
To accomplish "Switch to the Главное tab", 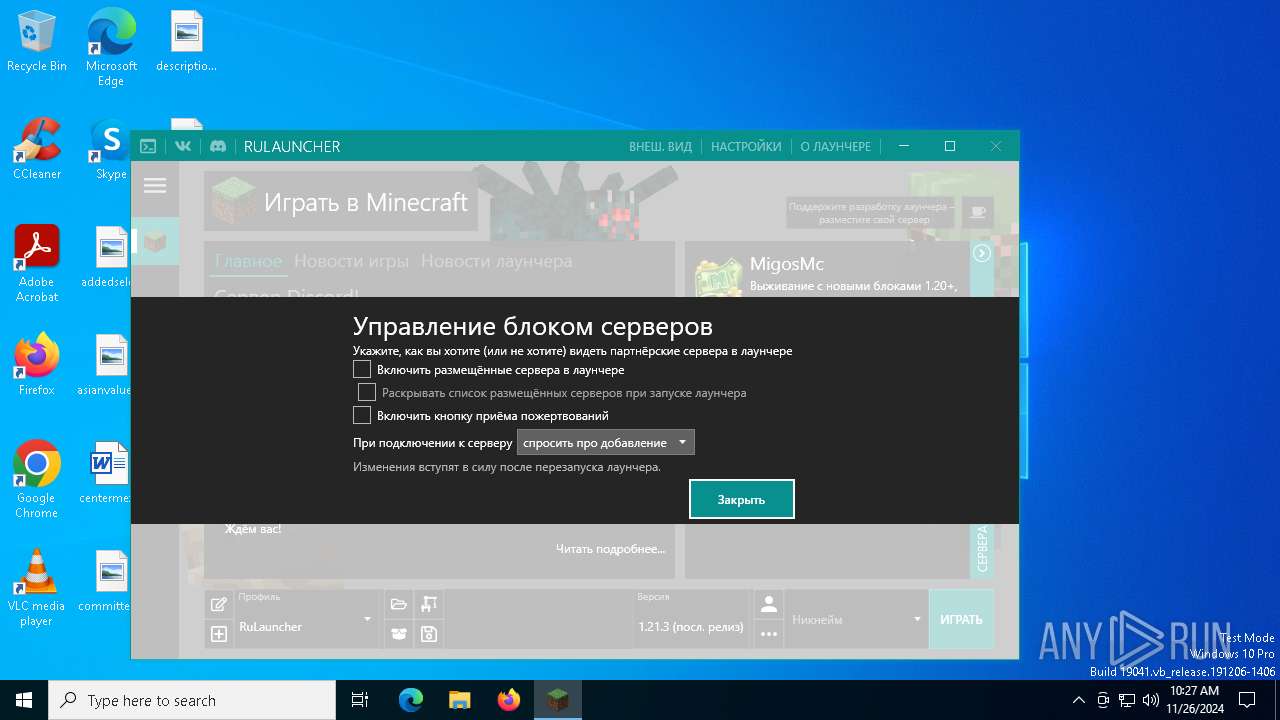I will [x=248, y=261].
